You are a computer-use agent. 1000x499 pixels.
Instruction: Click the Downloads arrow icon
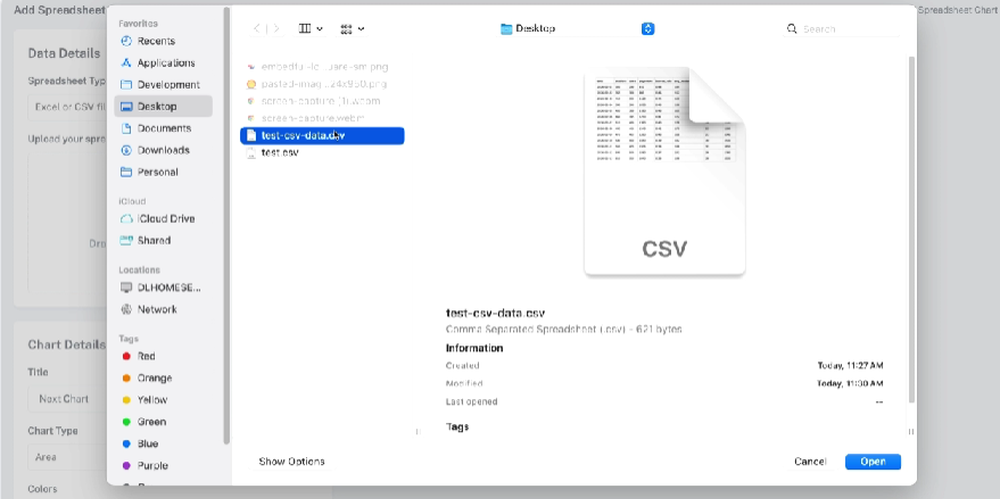point(126,150)
